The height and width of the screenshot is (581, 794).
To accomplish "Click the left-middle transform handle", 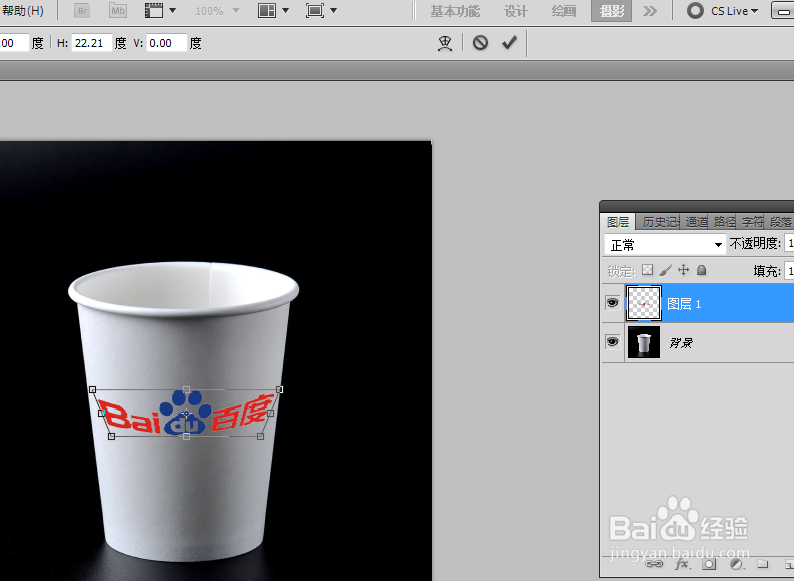I will 102,413.
